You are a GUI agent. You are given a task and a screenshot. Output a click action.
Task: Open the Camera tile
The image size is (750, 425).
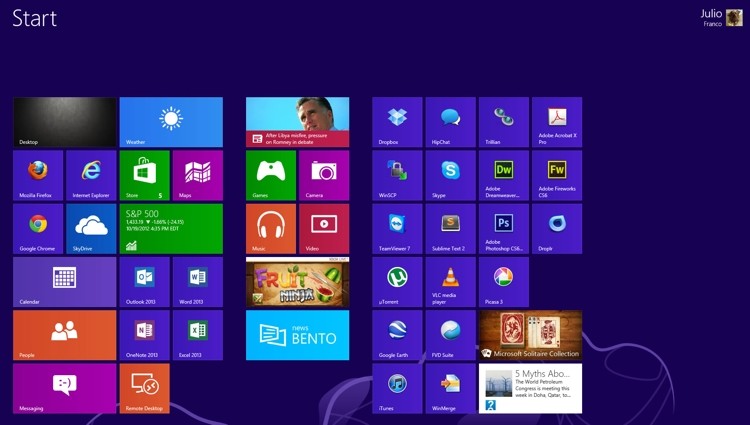tap(324, 175)
